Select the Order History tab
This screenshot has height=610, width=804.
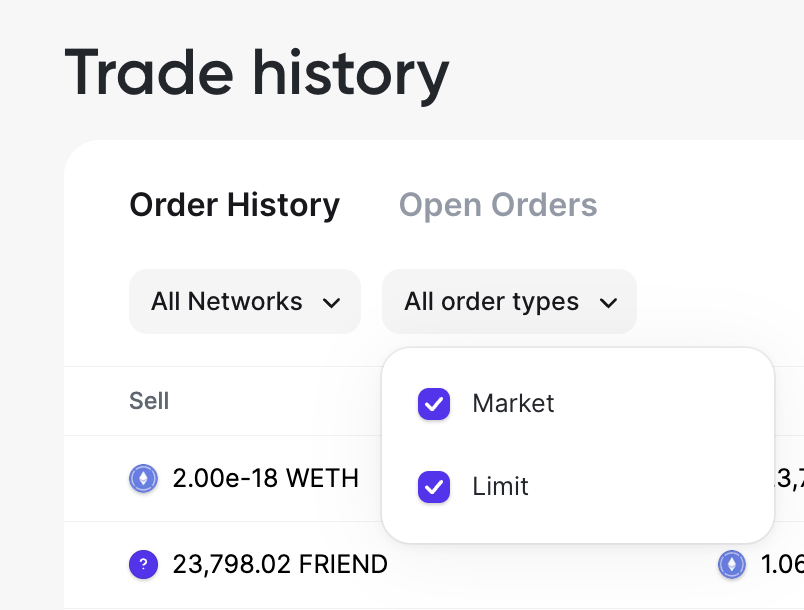point(235,205)
